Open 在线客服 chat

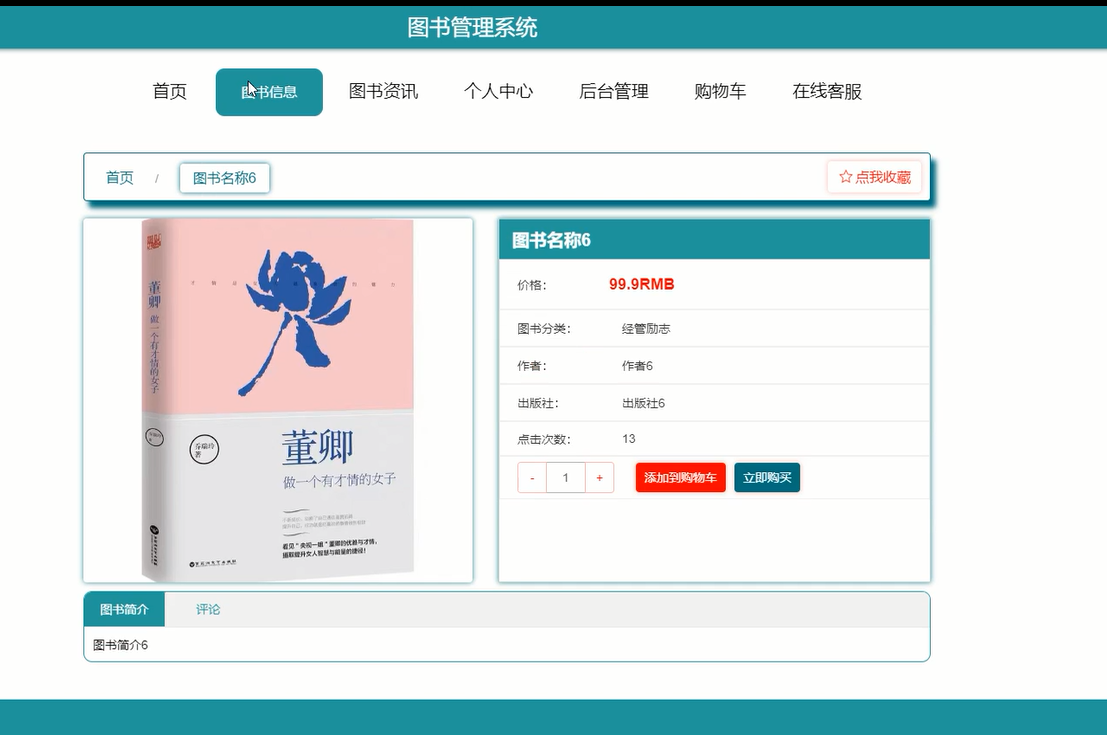point(827,92)
